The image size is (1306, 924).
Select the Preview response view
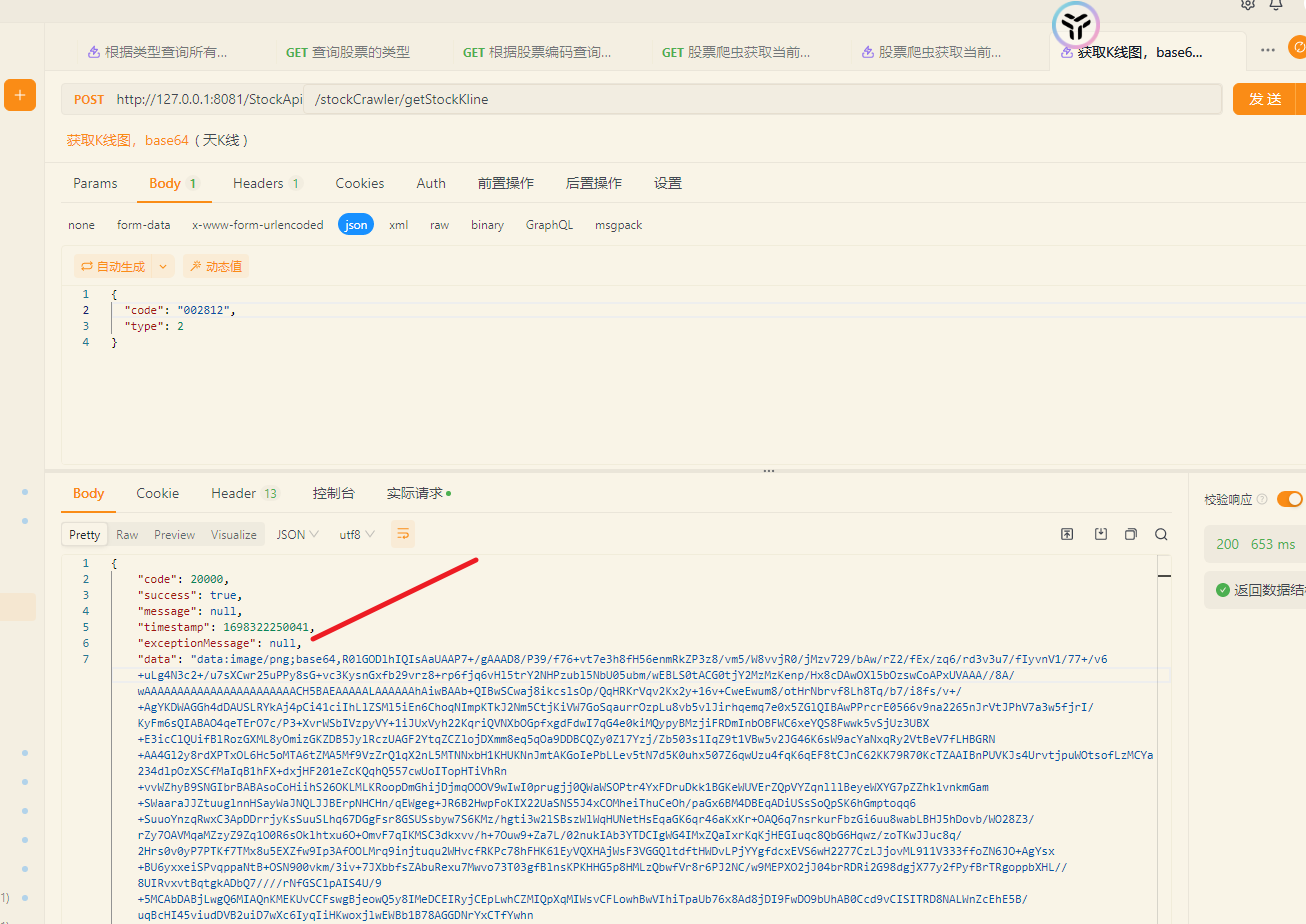175,534
